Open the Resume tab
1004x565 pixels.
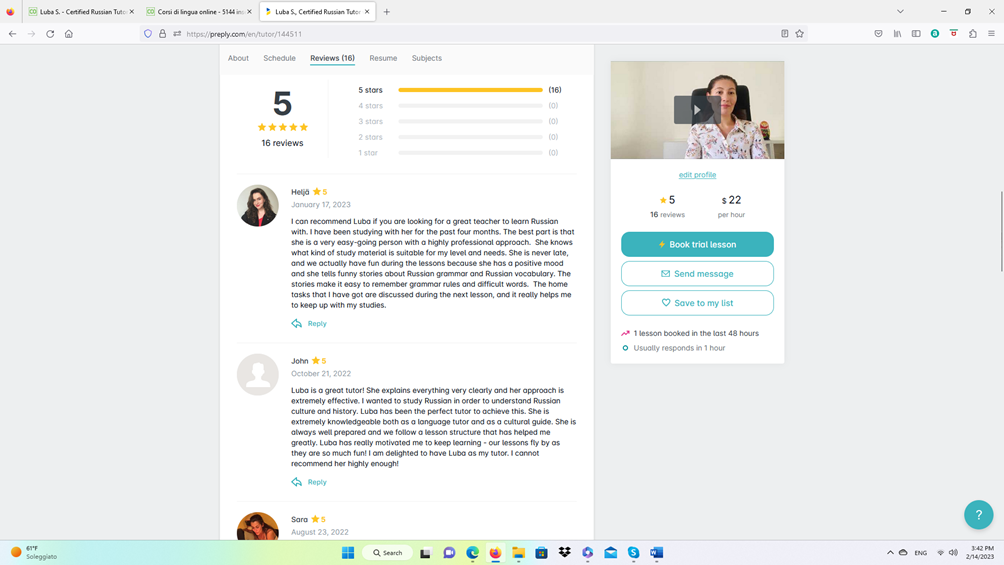pos(383,58)
